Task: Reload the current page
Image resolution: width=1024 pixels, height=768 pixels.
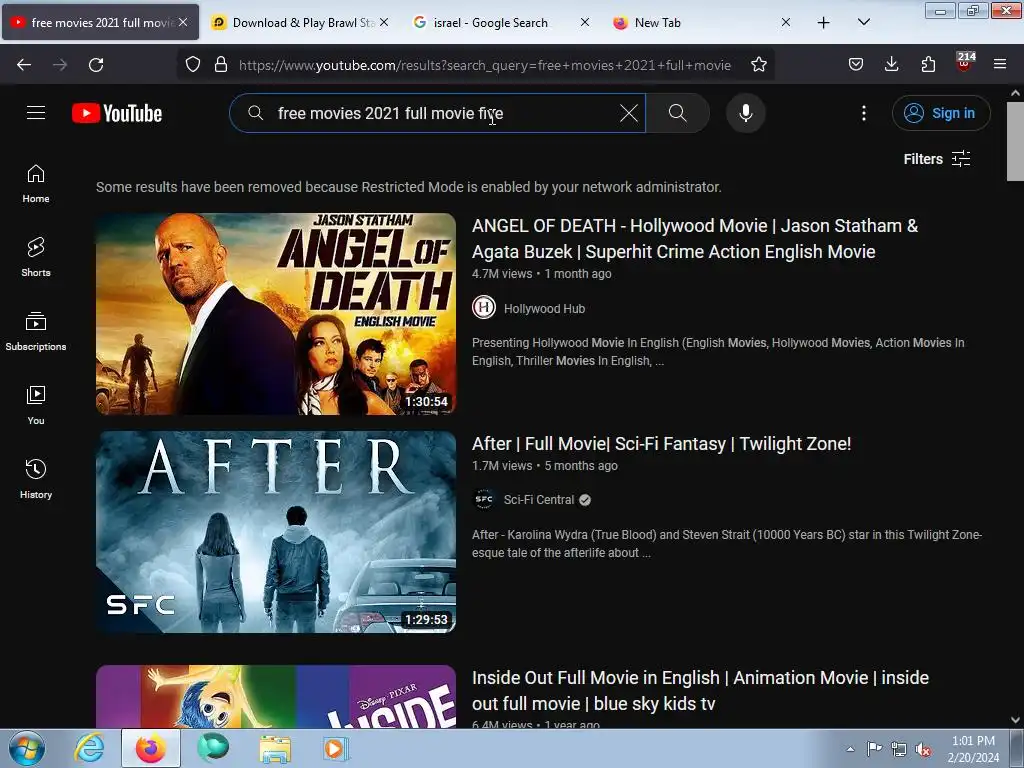Action: pyautogui.click(x=96, y=65)
